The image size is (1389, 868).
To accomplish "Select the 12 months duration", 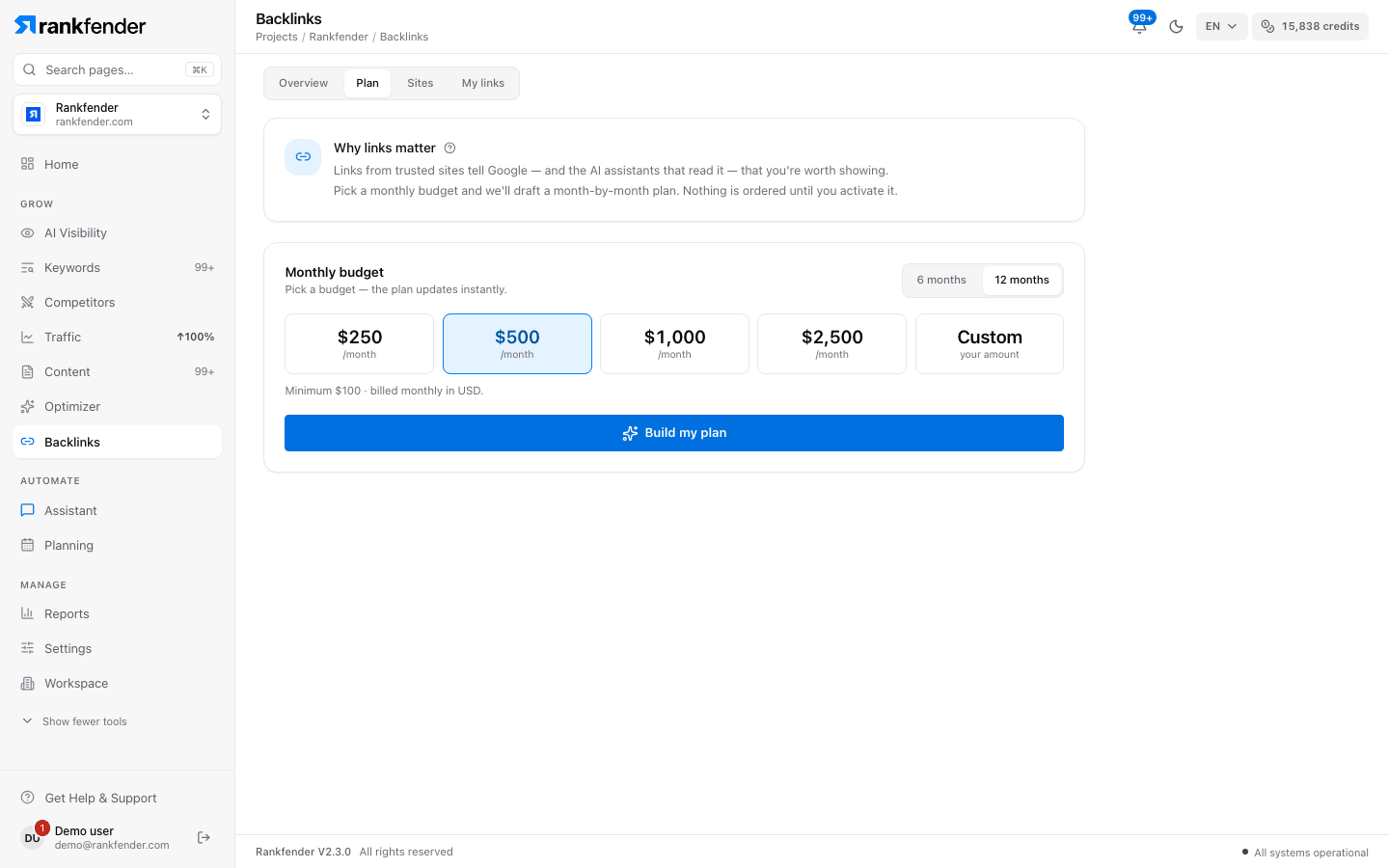I will click(x=1021, y=280).
